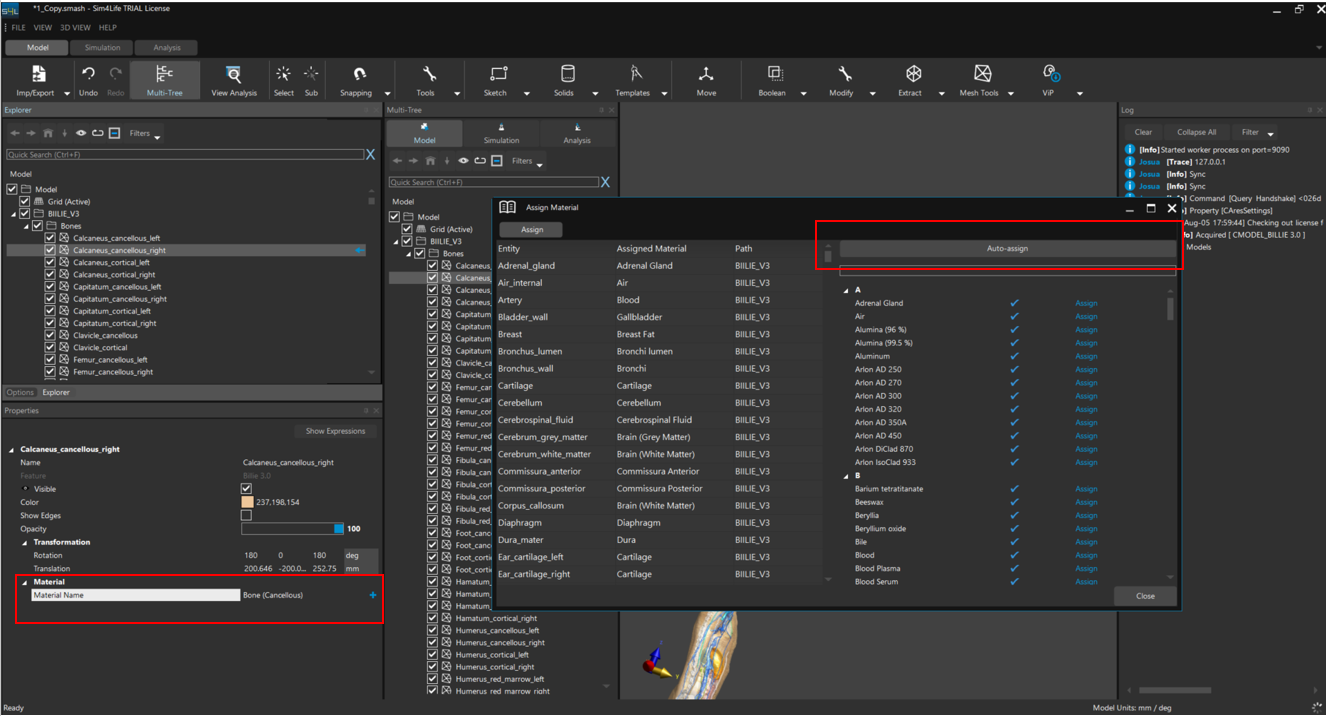Collapse the Bones tree node in Explorer
The width and height of the screenshot is (1329, 716).
pyautogui.click(x=26, y=227)
